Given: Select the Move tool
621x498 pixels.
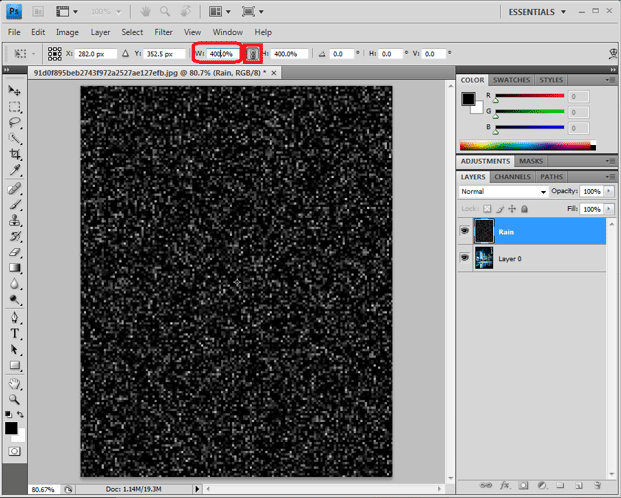Looking at the screenshot, I should 15,91.
